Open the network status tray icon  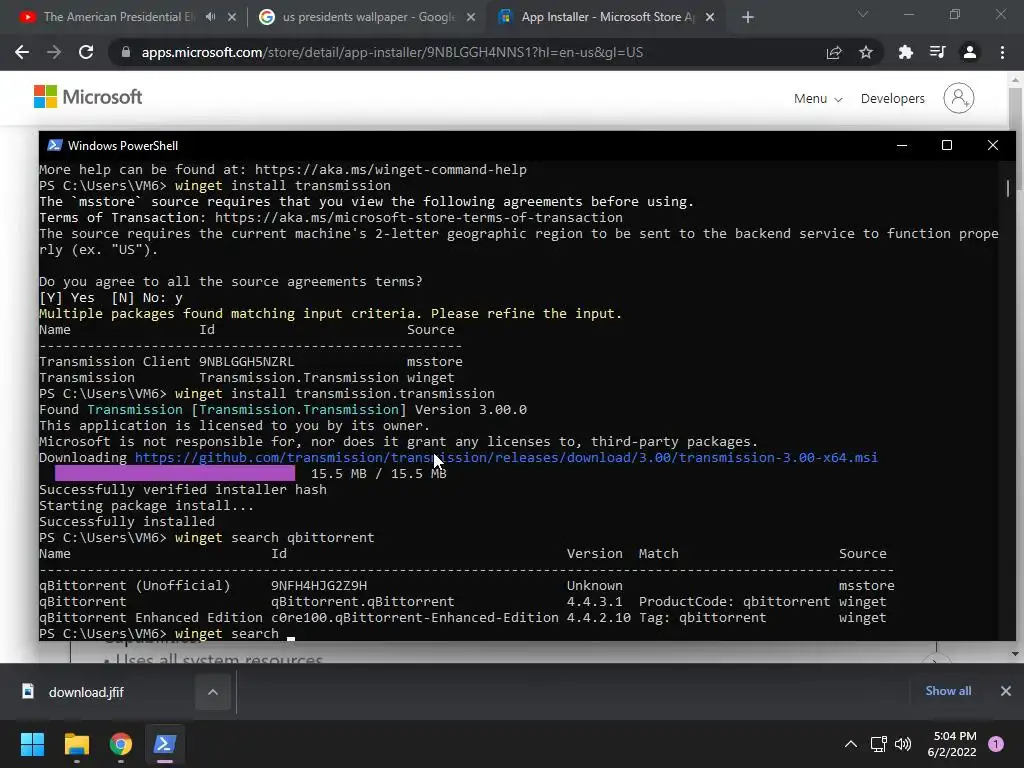click(x=878, y=744)
